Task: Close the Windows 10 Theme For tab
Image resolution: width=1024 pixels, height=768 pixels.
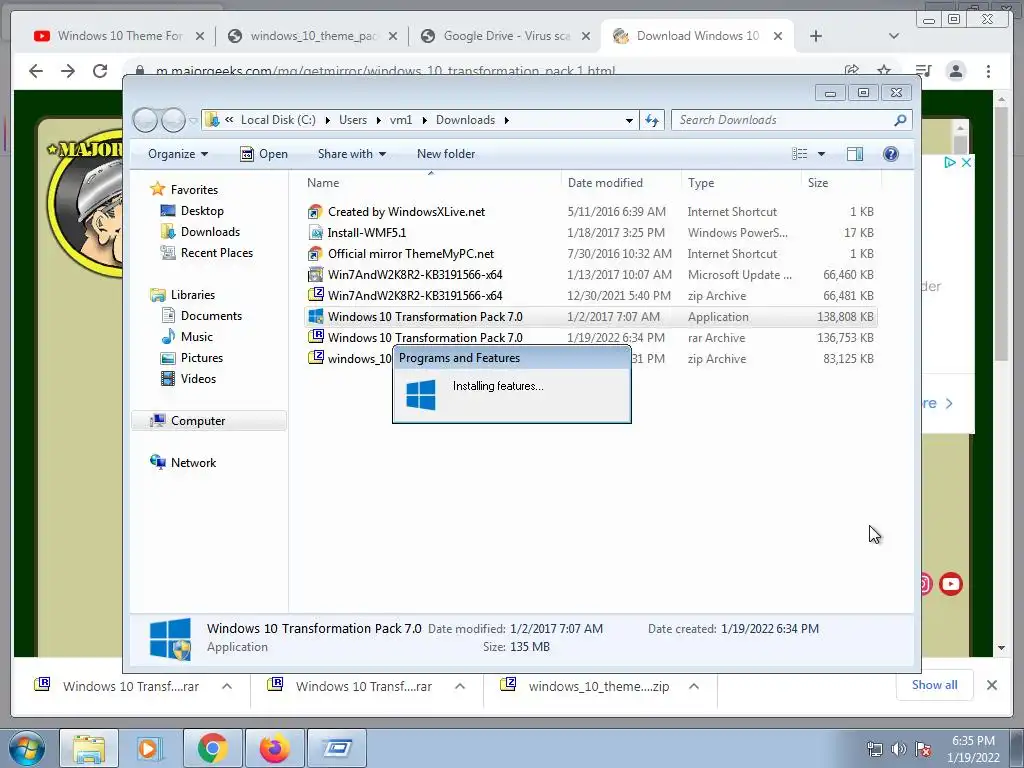Action: pos(200,37)
